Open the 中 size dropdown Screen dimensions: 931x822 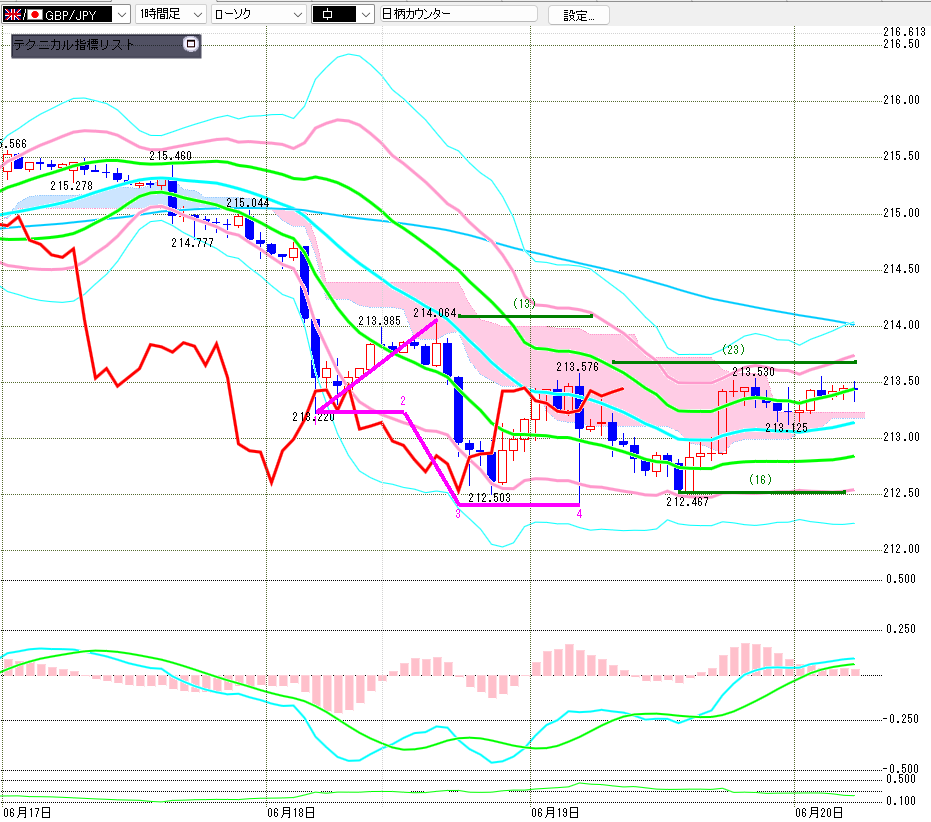click(343, 14)
